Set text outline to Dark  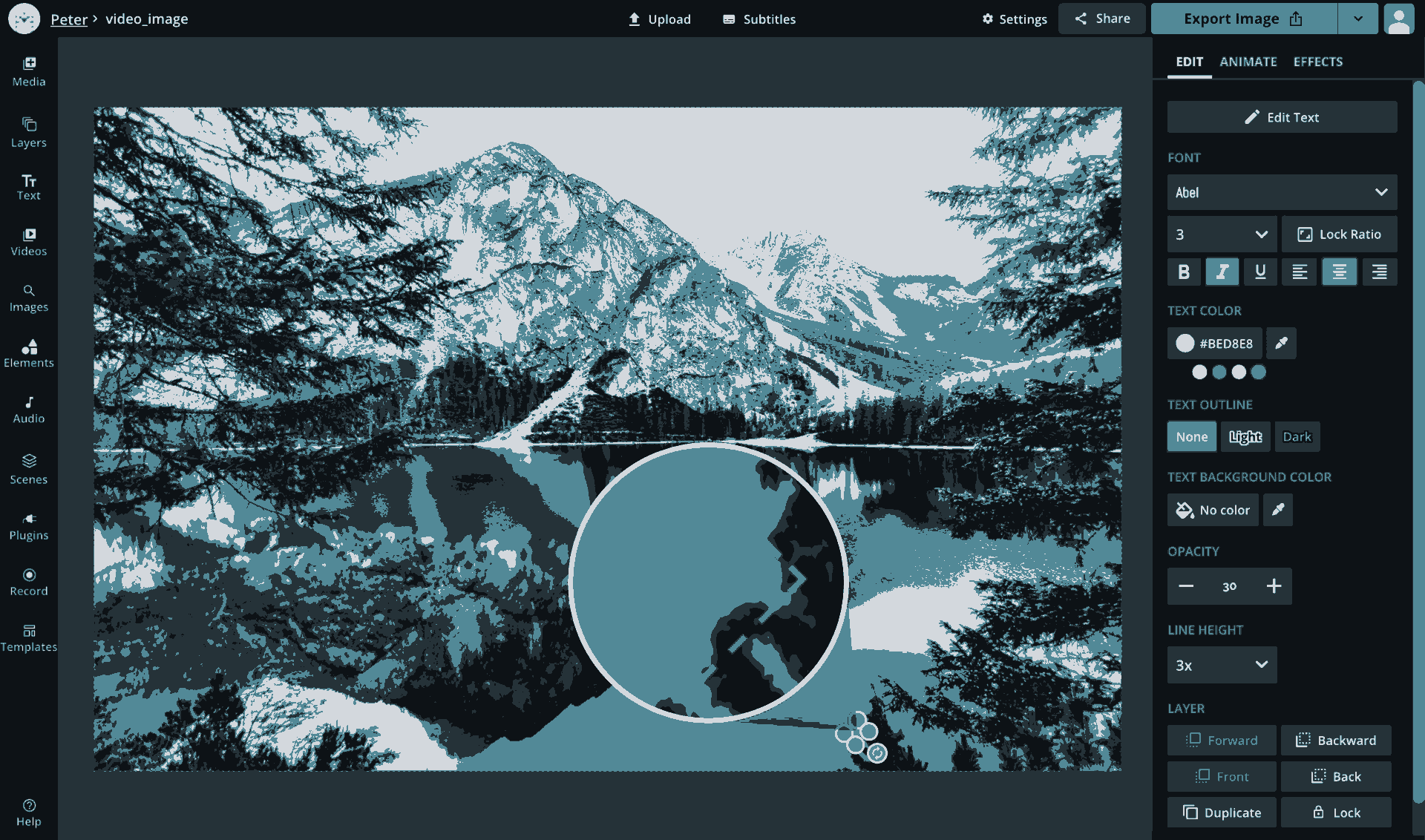(1297, 437)
